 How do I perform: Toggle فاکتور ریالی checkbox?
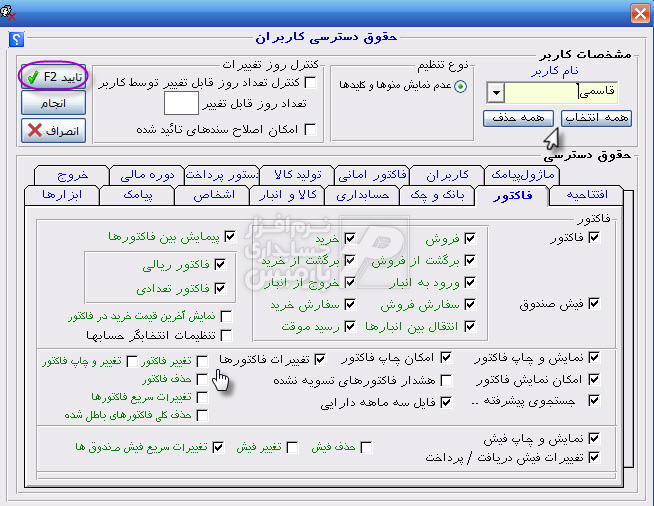click(219, 264)
